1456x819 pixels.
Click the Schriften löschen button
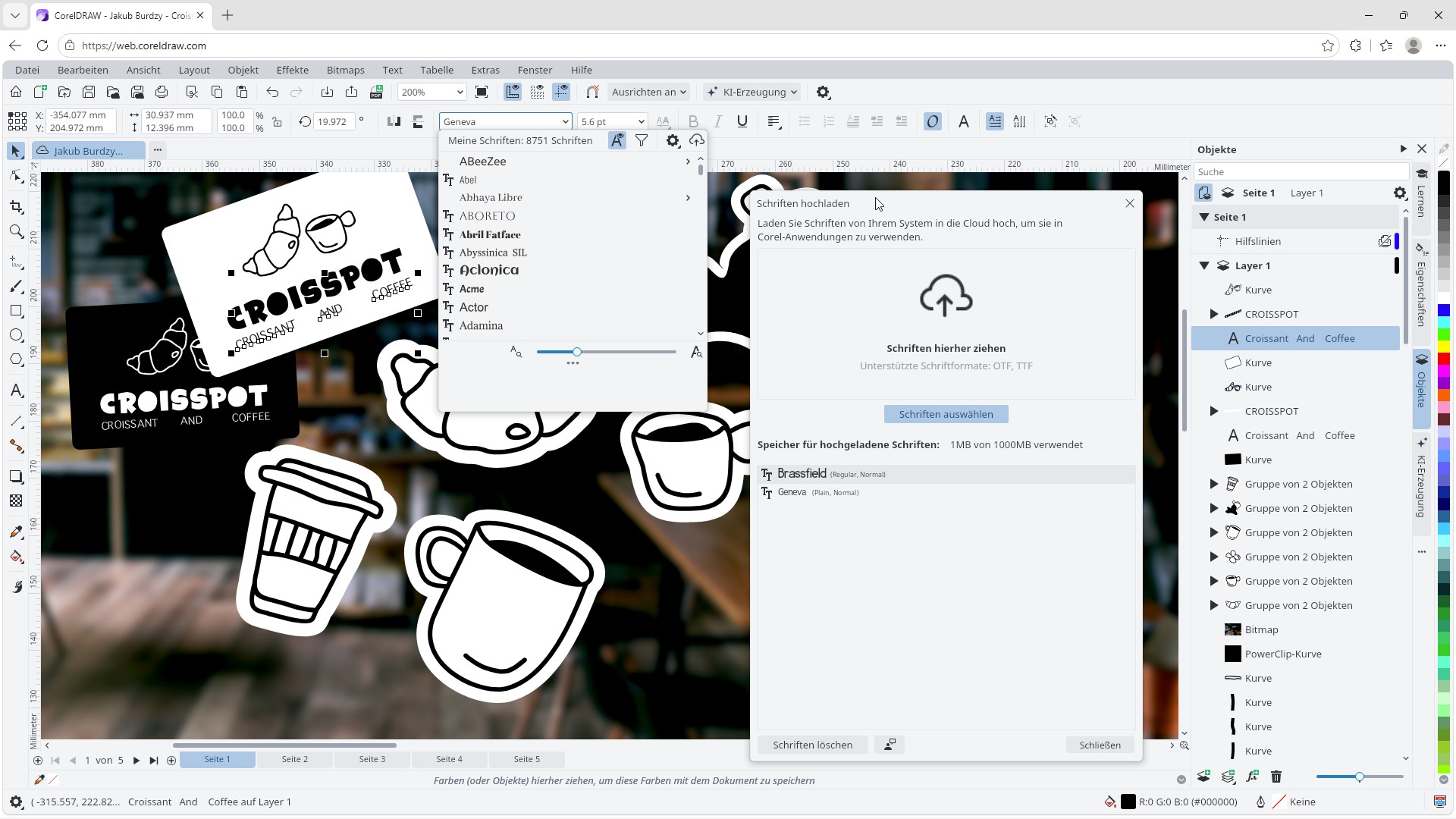click(x=812, y=745)
